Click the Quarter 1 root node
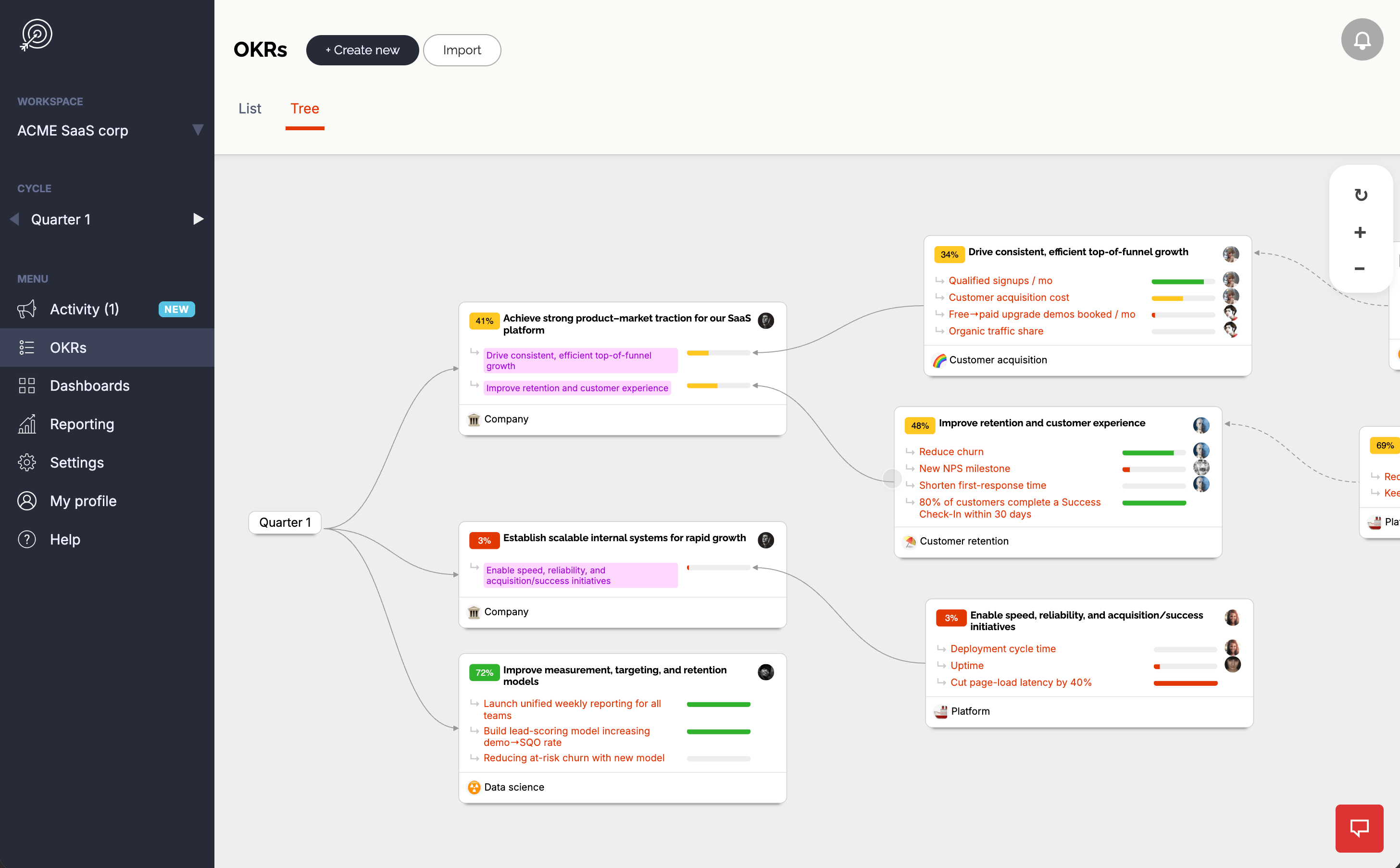1400x868 pixels. coord(285,522)
